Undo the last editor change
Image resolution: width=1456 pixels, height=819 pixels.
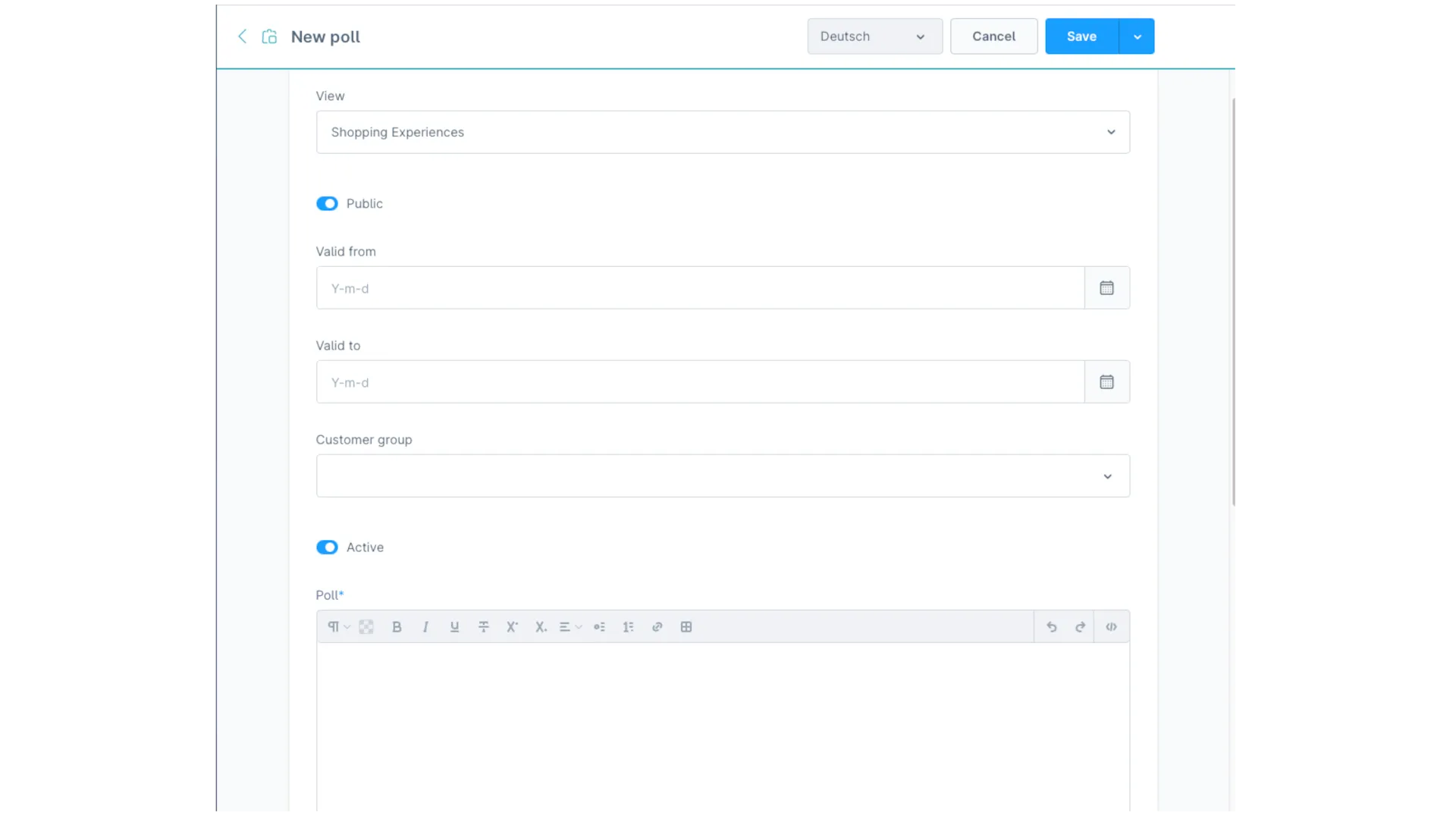click(x=1052, y=626)
